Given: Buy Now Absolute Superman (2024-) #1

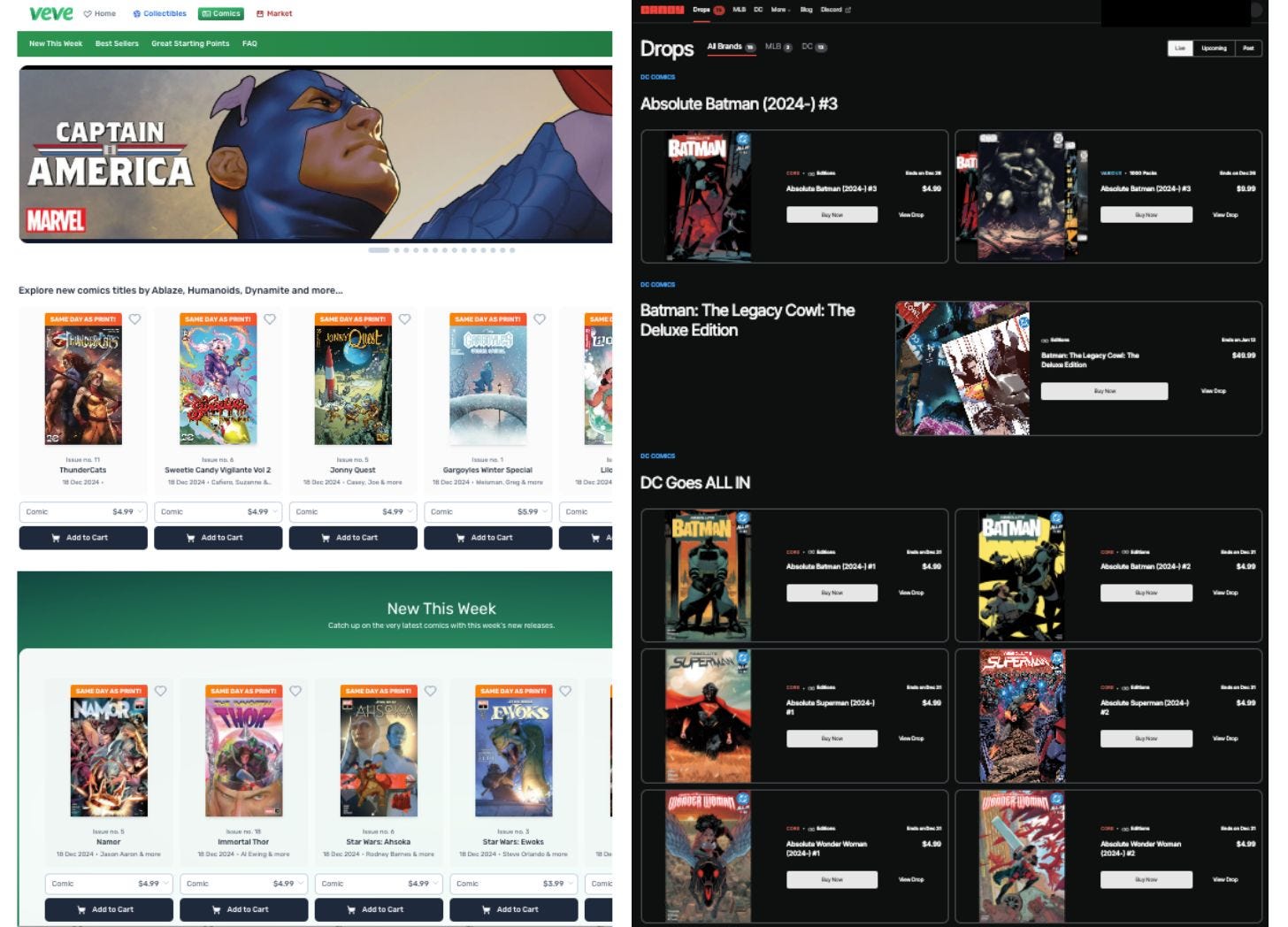Looking at the screenshot, I should (x=832, y=739).
